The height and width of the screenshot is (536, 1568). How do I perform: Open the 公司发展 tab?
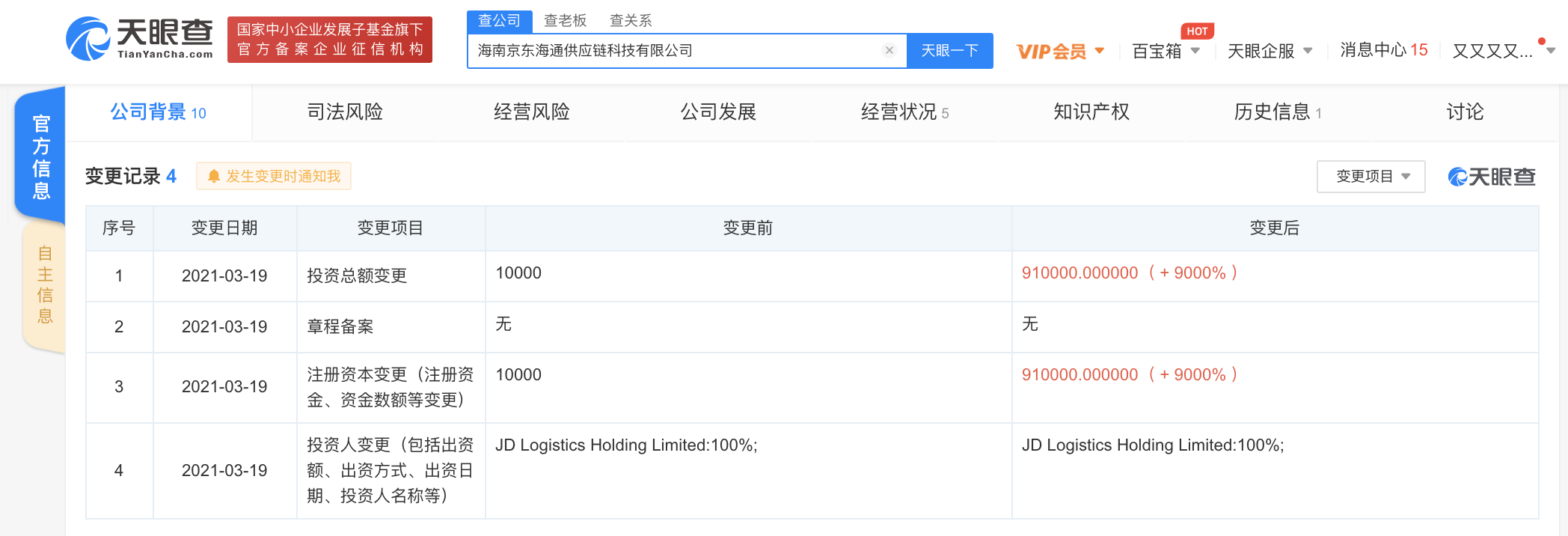(x=718, y=112)
